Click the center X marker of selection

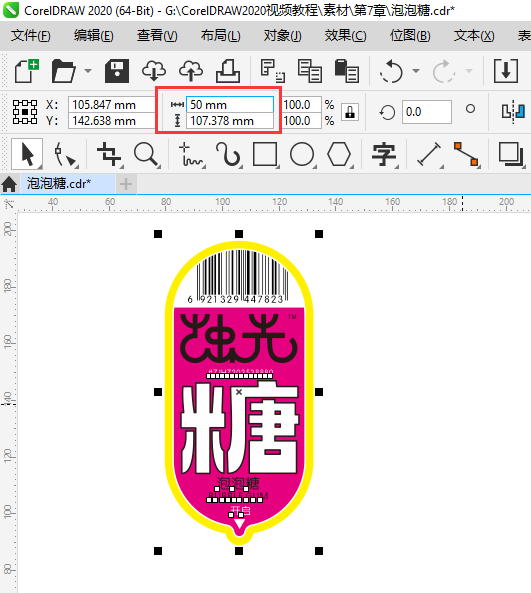tap(239, 392)
